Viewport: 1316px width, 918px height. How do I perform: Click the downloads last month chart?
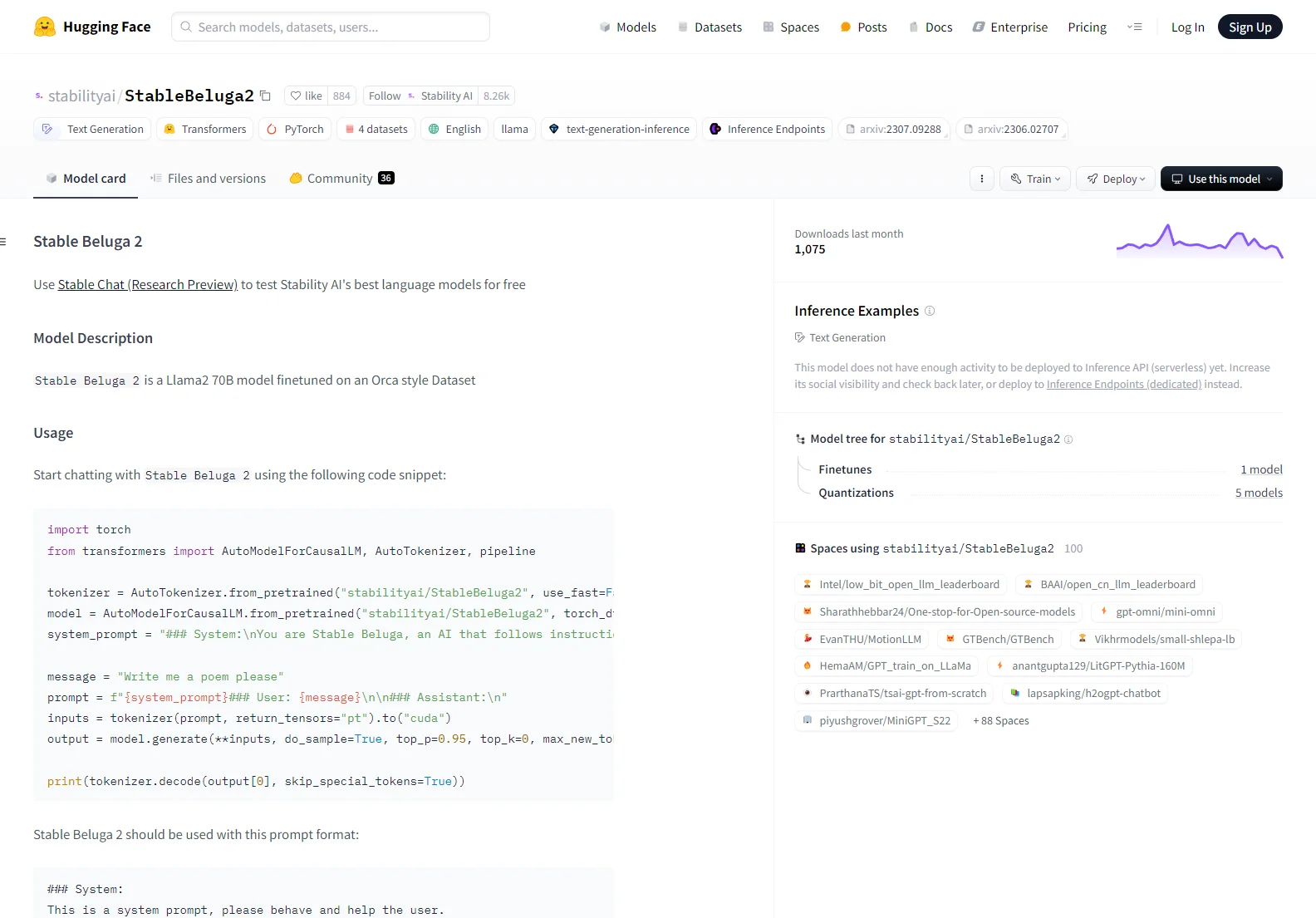[1200, 241]
